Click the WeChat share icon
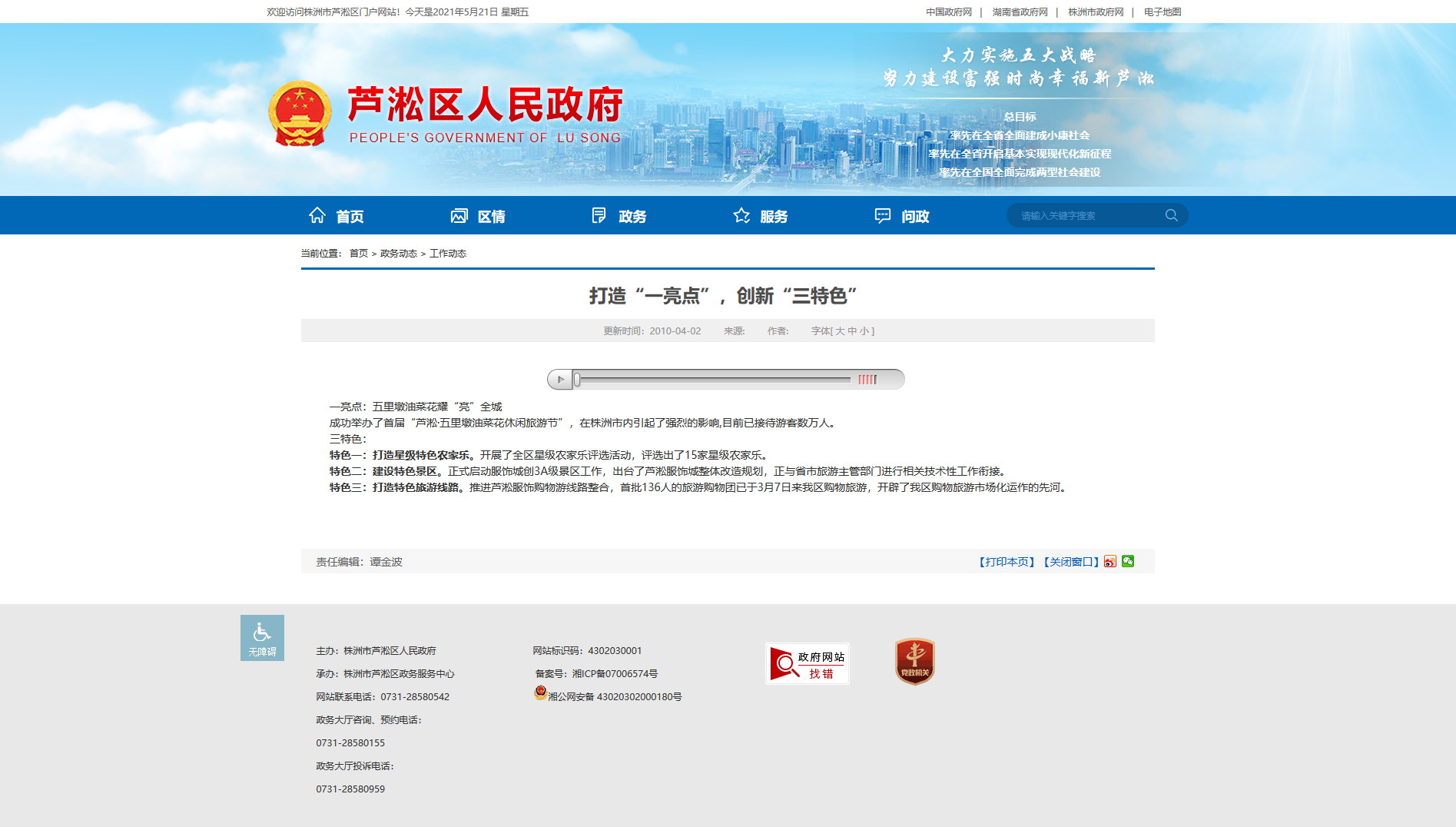 1128,561
